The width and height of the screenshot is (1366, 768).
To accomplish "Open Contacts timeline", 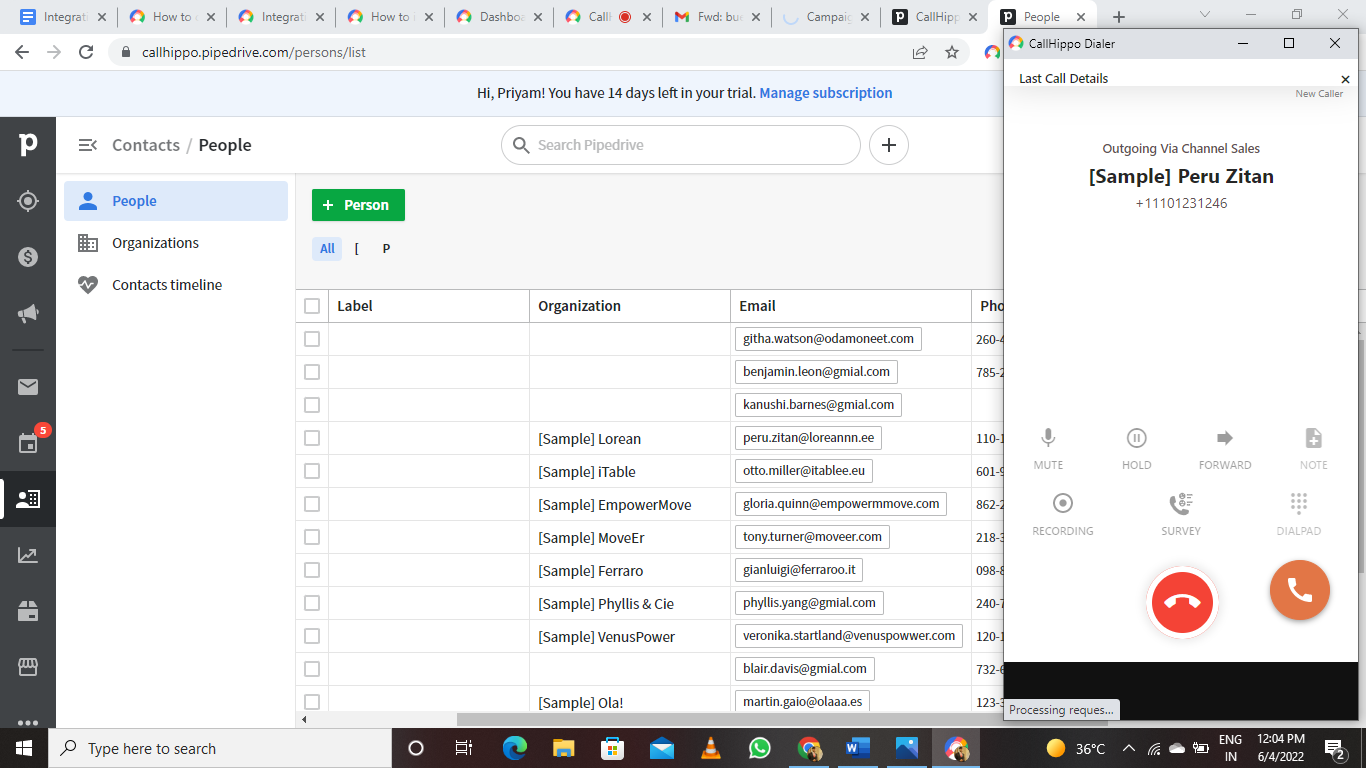I will (x=176, y=285).
